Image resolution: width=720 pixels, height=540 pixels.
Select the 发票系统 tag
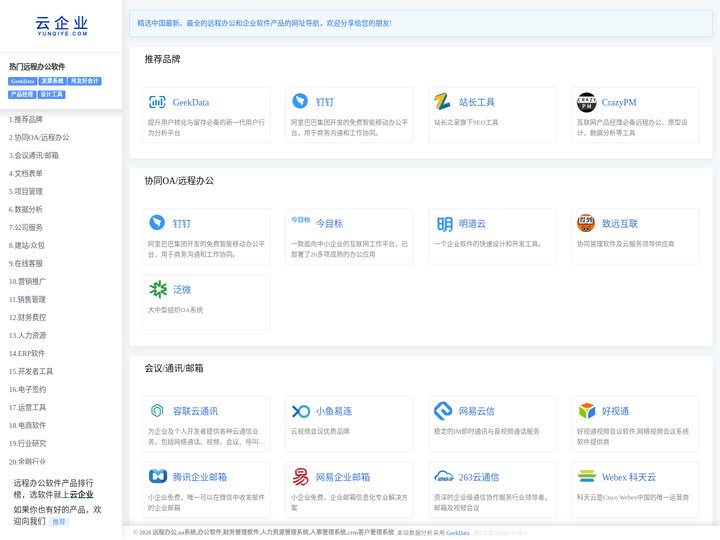tap(52, 81)
